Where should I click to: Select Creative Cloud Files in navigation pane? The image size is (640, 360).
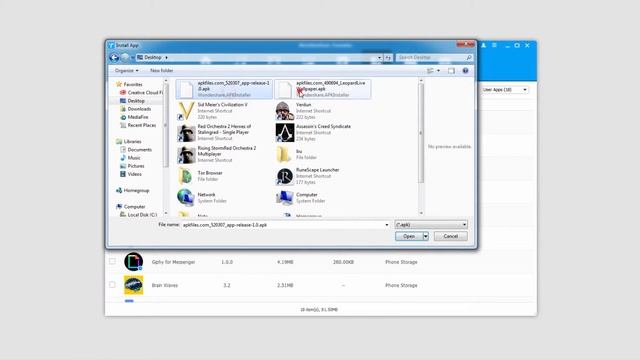[141, 93]
